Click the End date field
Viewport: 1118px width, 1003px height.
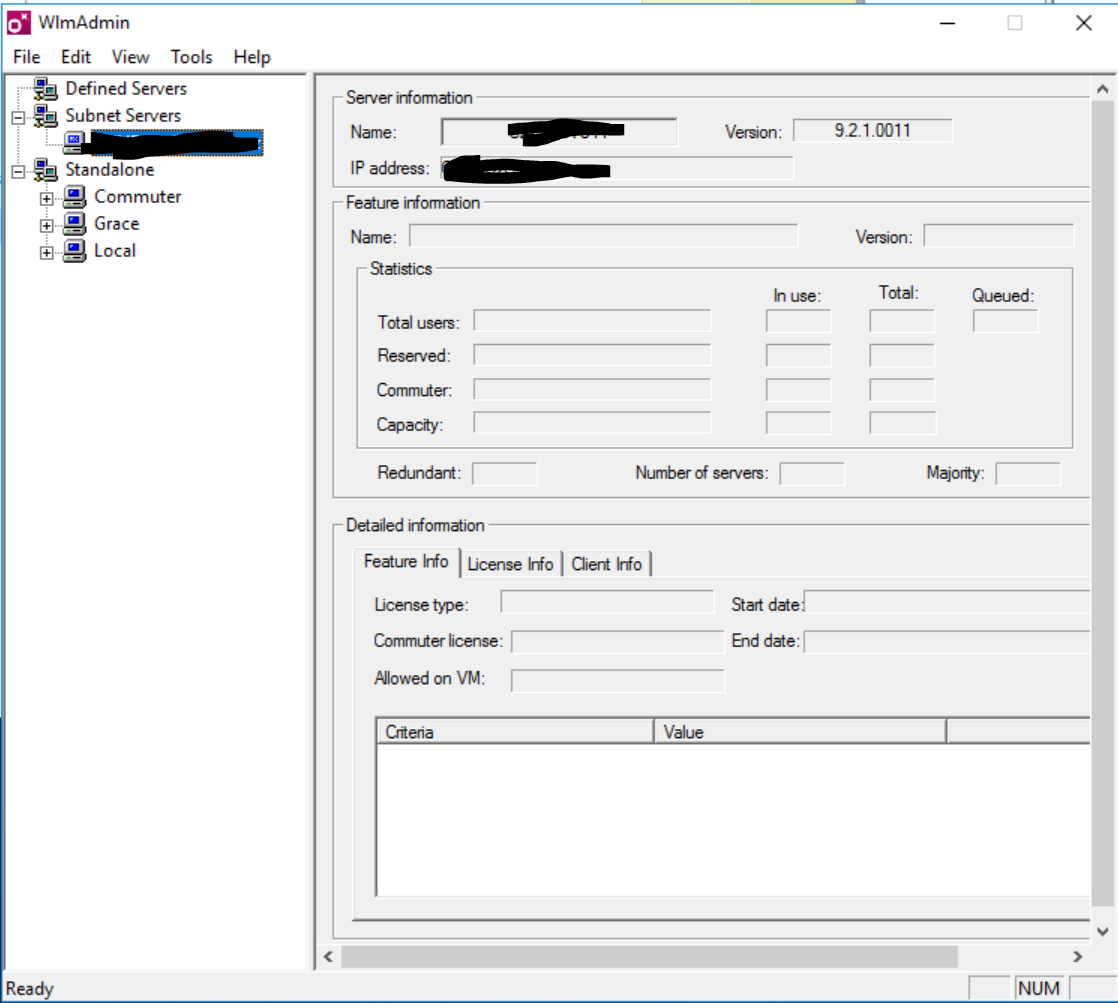click(x=947, y=642)
